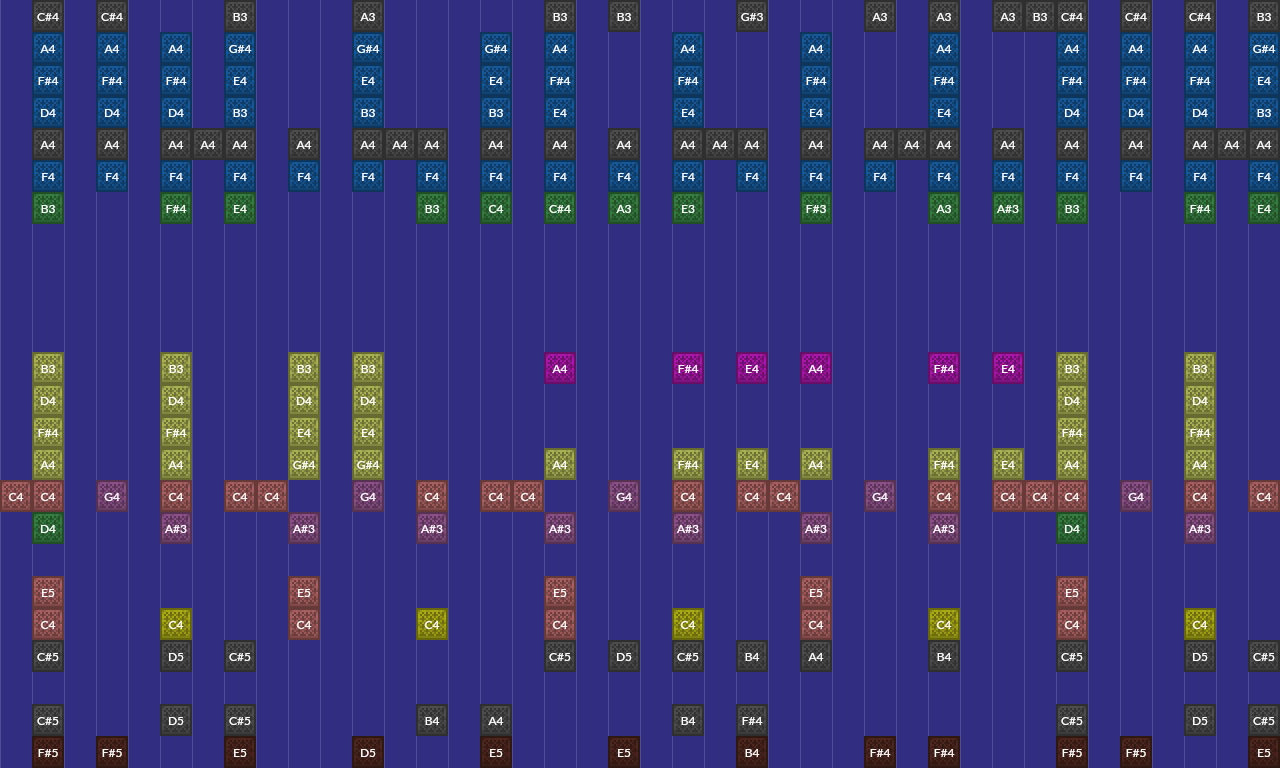Select the olive G#4 note
1280x768 pixels.
click(304, 465)
